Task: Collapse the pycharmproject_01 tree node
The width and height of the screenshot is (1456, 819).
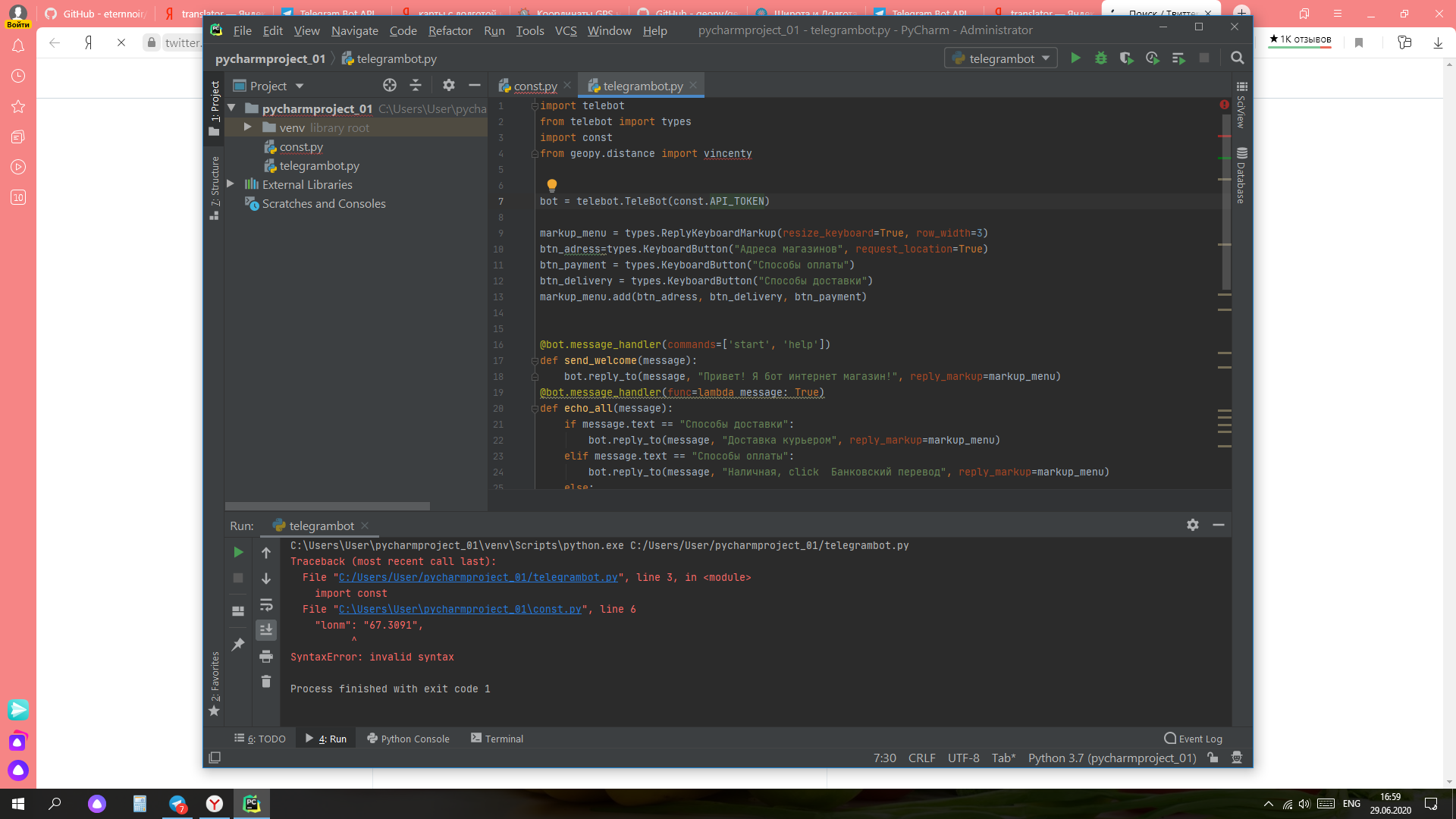Action: click(231, 108)
